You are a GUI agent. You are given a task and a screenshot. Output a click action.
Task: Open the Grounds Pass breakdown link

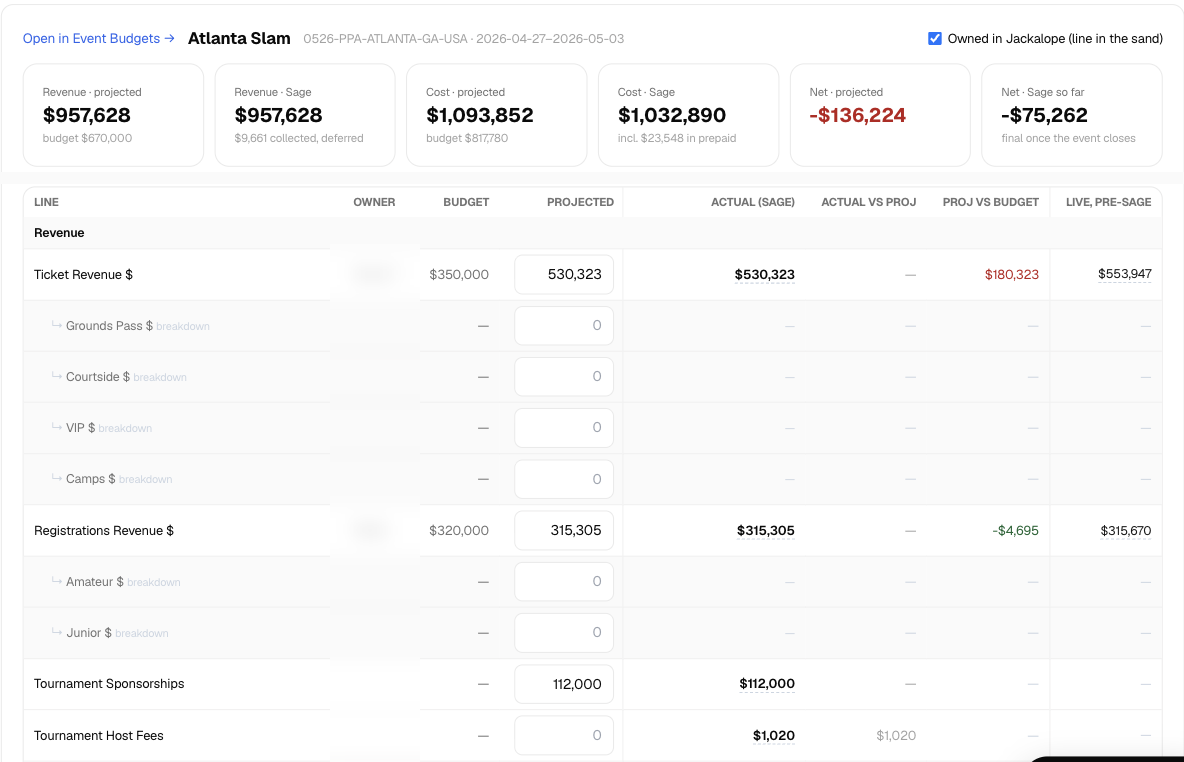click(183, 326)
